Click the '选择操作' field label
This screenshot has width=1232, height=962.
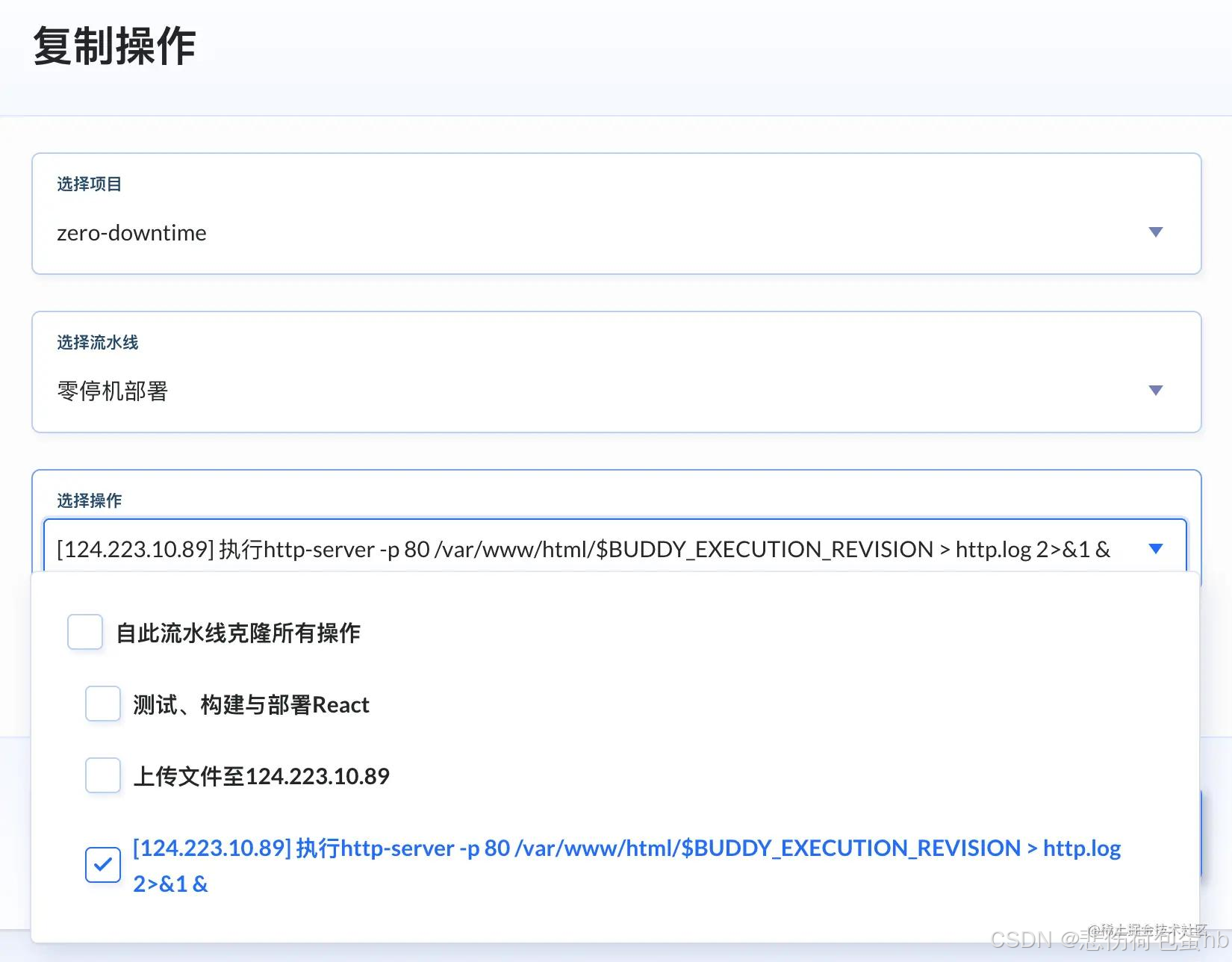[x=90, y=500]
